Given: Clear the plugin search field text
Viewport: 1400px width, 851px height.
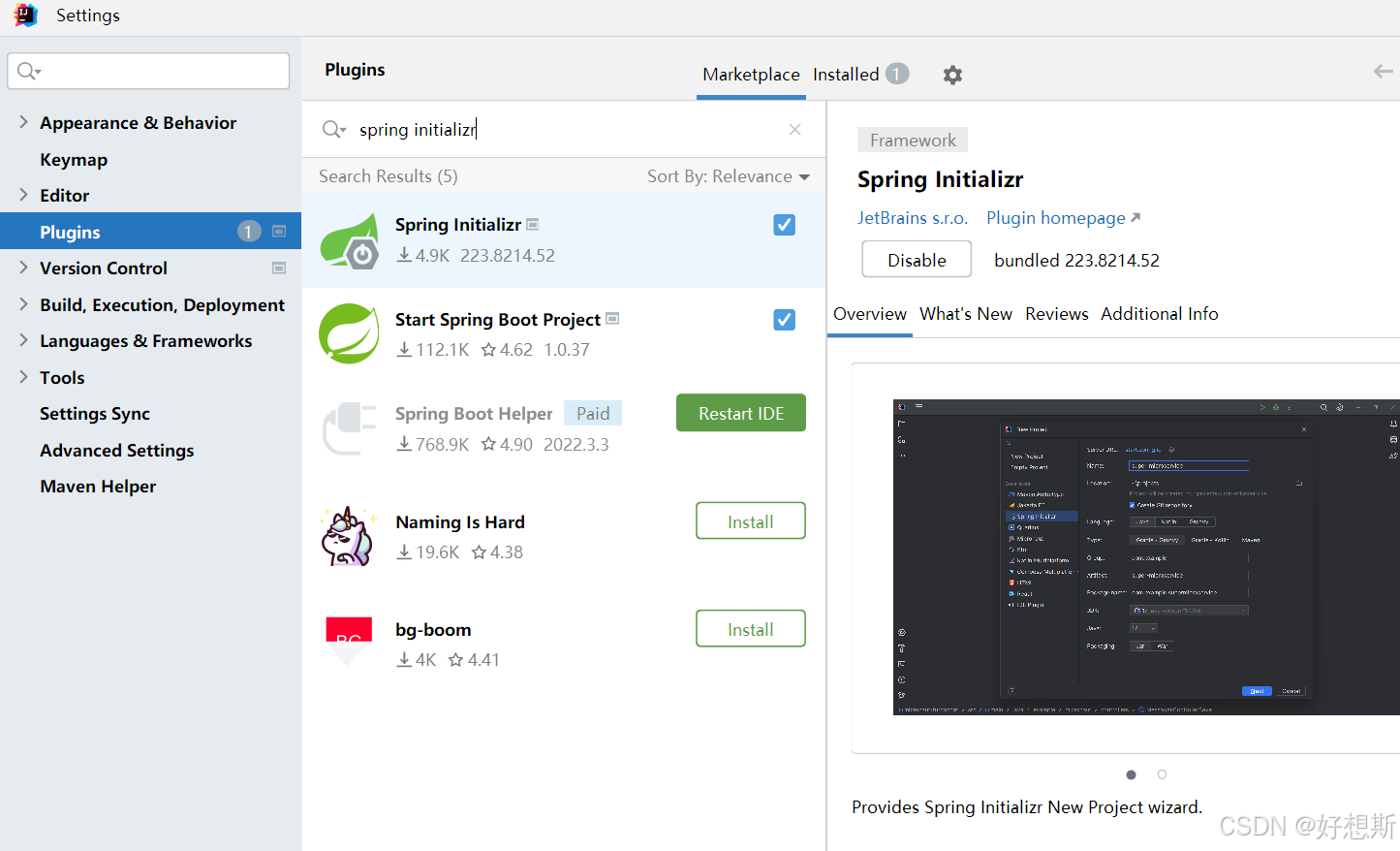Looking at the screenshot, I should coord(794,129).
